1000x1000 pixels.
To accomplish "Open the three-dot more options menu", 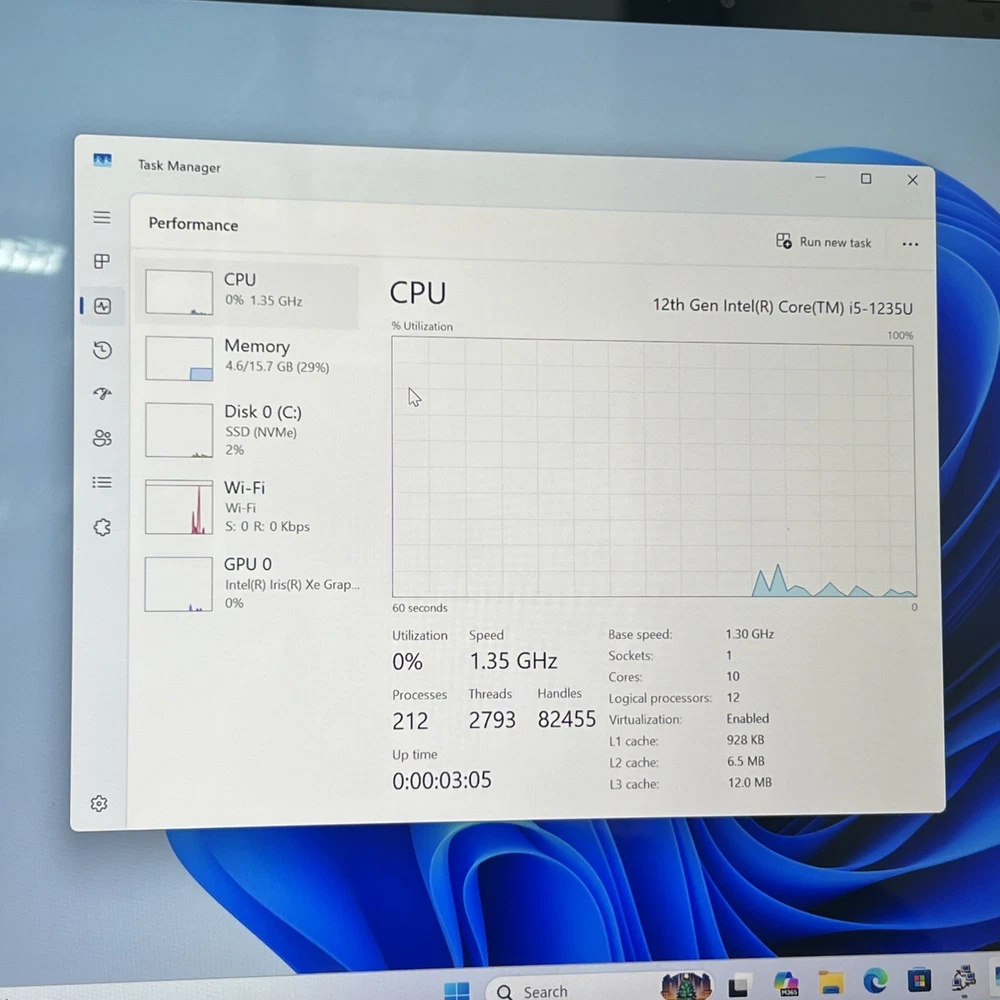I will [909, 244].
